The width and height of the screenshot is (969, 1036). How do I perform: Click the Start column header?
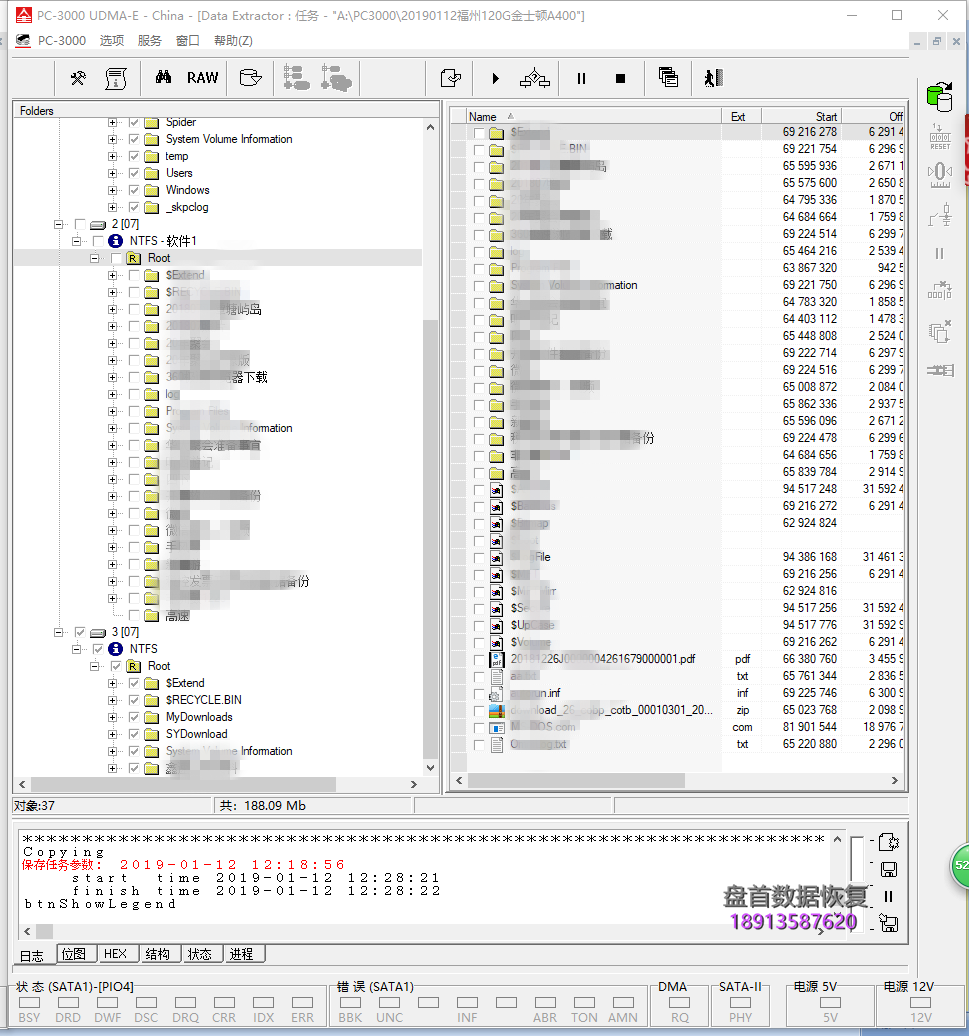tap(800, 116)
